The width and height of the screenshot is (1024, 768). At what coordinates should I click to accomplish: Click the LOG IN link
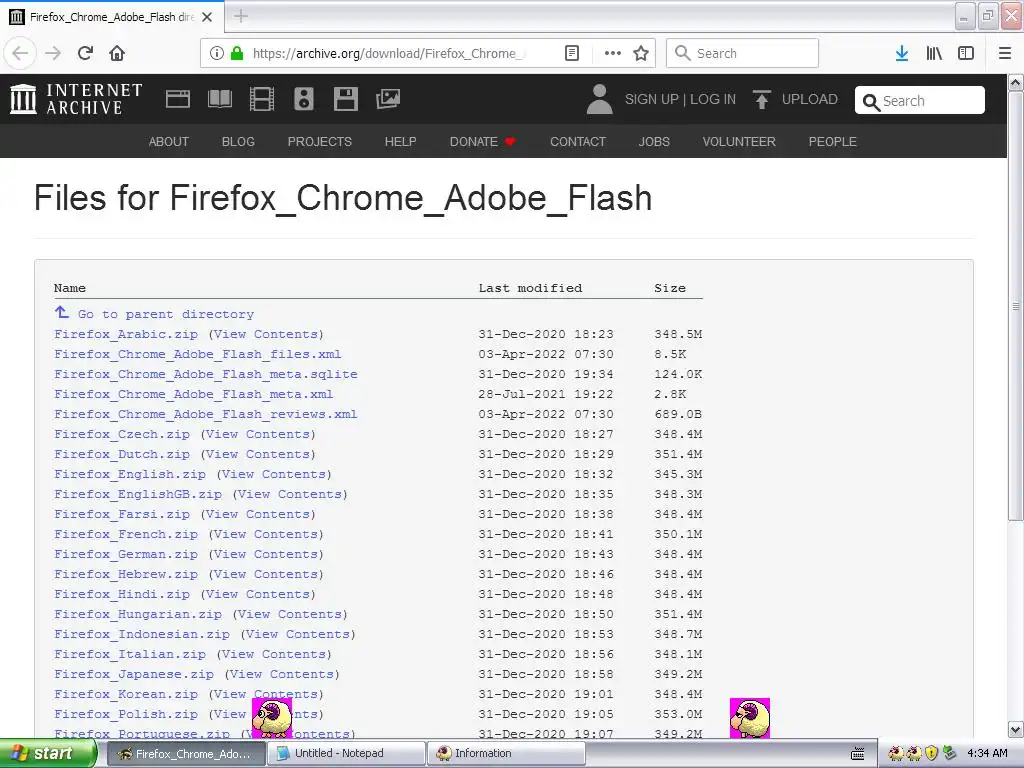click(x=712, y=99)
